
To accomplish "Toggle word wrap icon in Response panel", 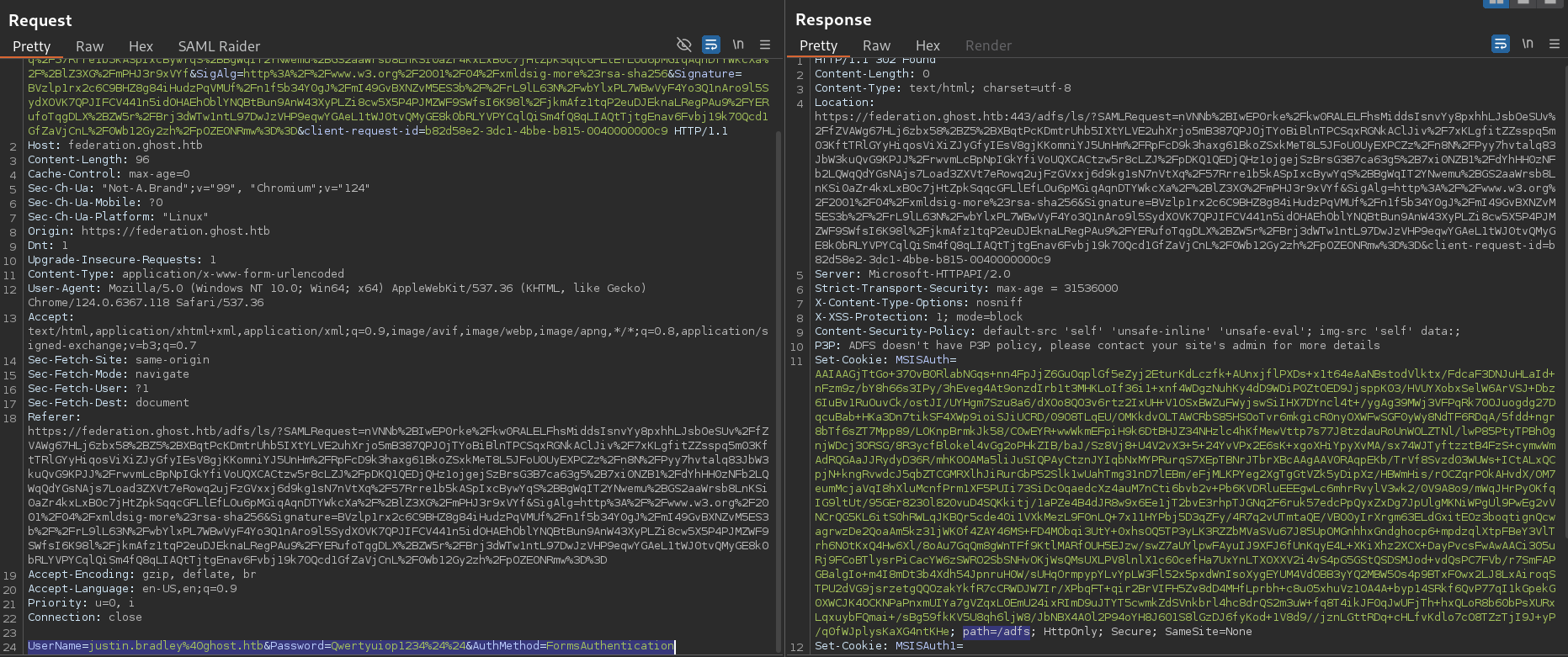I will 1501,44.
